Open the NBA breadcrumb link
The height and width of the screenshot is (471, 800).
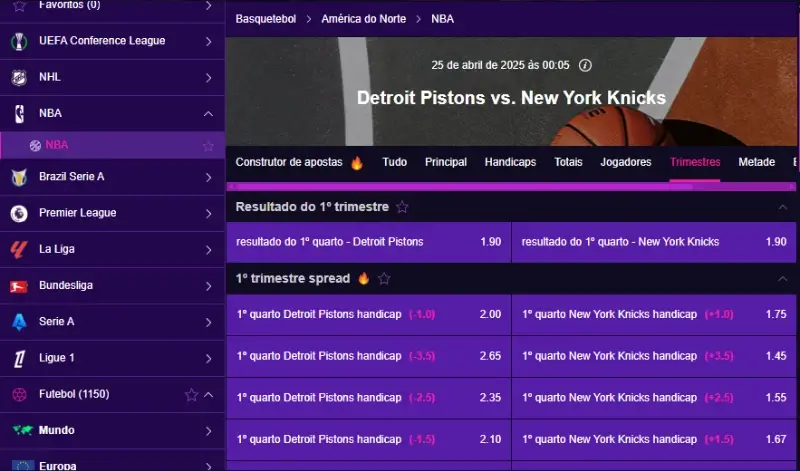[x=442, y=19]
